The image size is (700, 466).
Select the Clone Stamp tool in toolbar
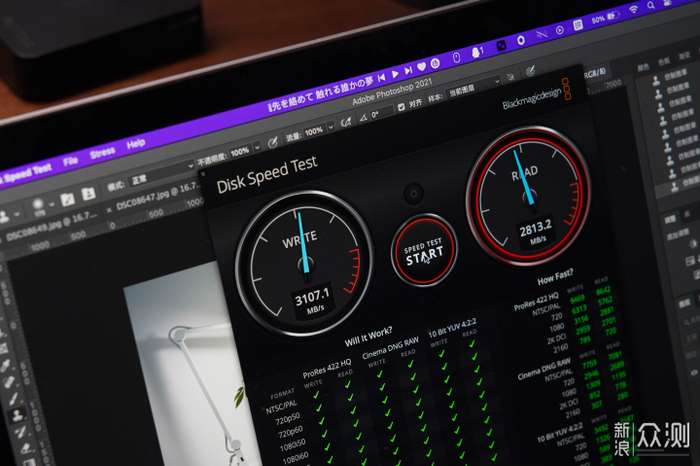pos(18,416)
